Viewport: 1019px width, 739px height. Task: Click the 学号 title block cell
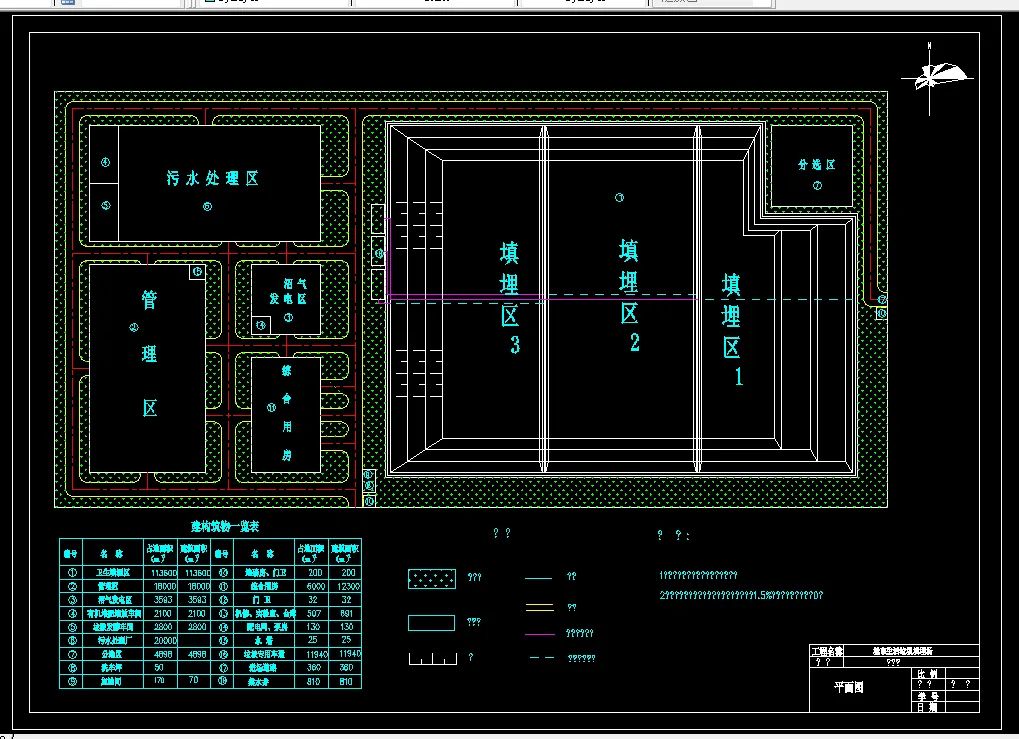pyautogui.click(x=928, y=696)
